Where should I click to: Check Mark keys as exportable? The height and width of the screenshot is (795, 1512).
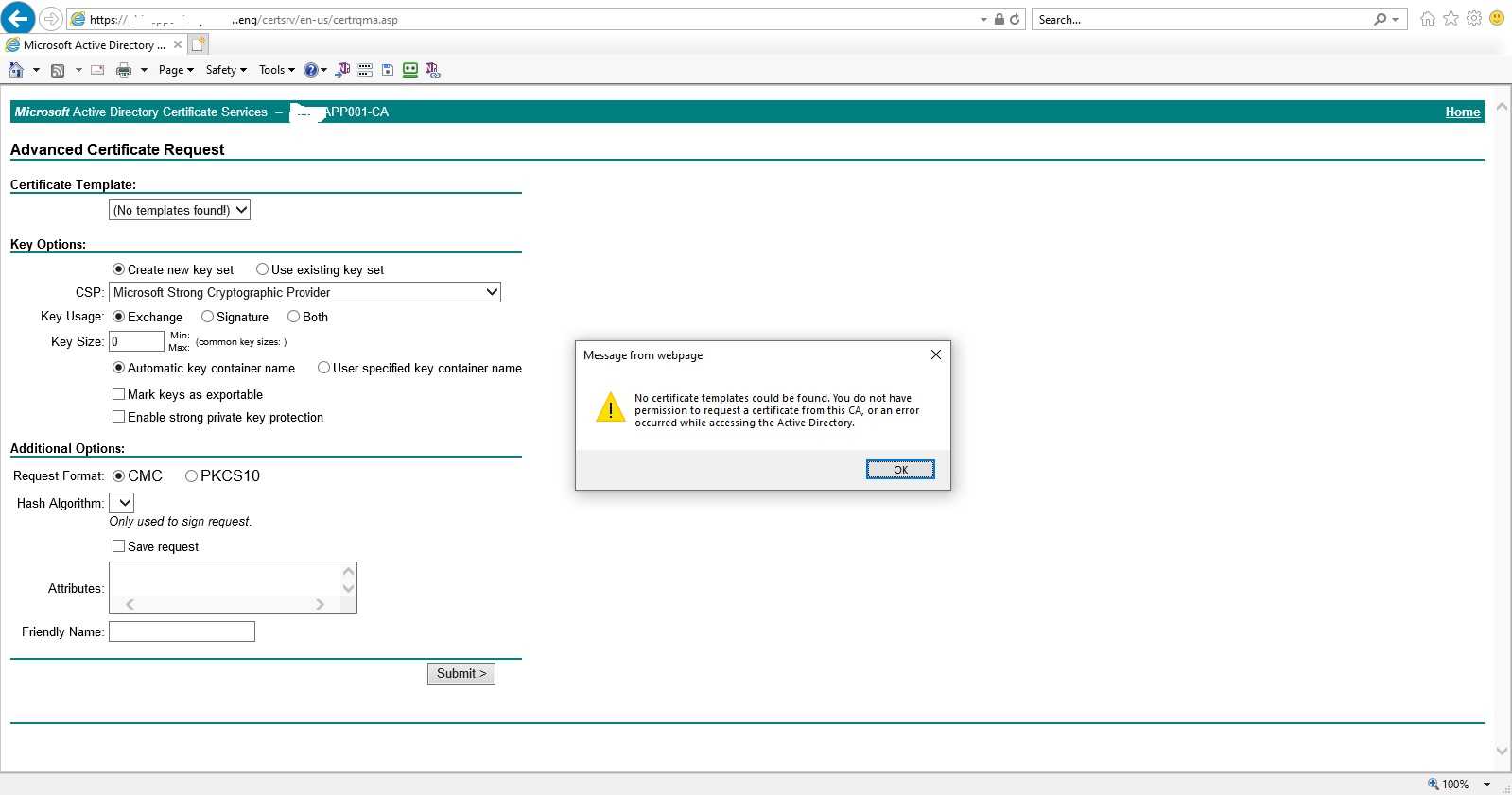(118, 394)
